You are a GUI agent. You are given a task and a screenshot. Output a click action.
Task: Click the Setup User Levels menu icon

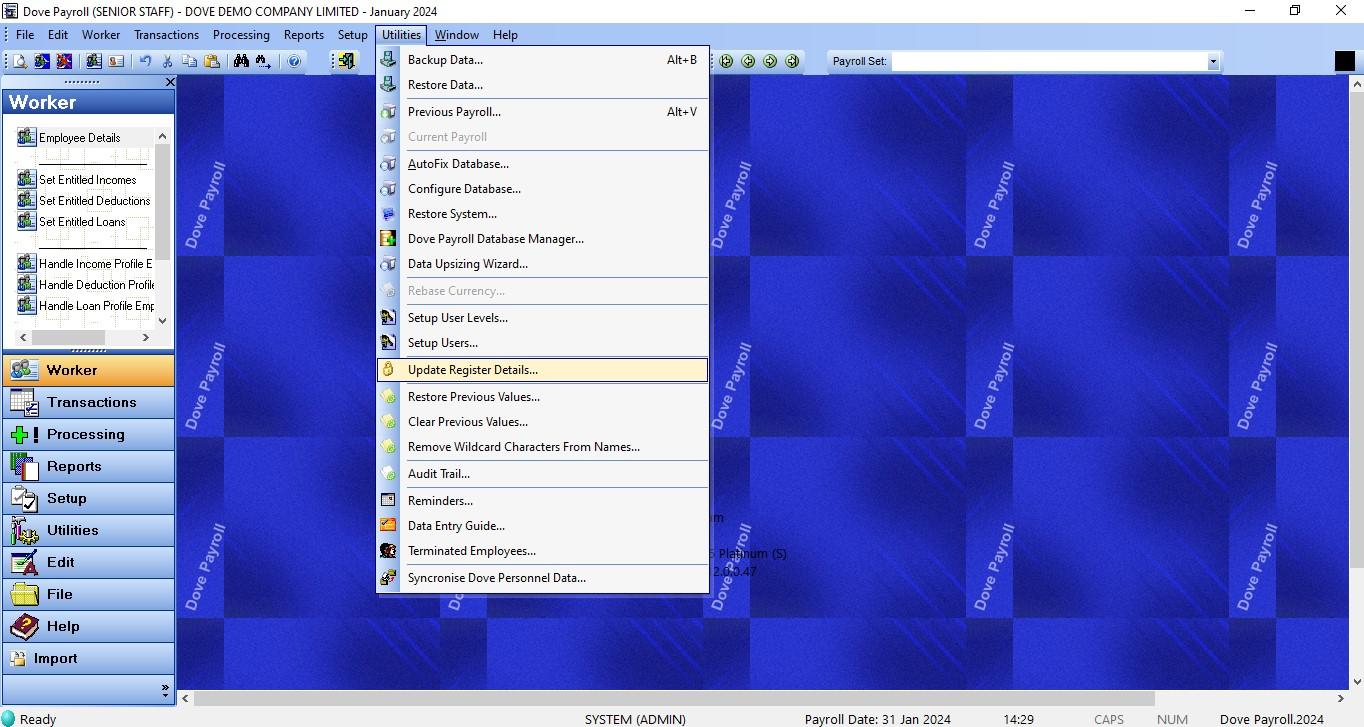[x=388, y=318]
